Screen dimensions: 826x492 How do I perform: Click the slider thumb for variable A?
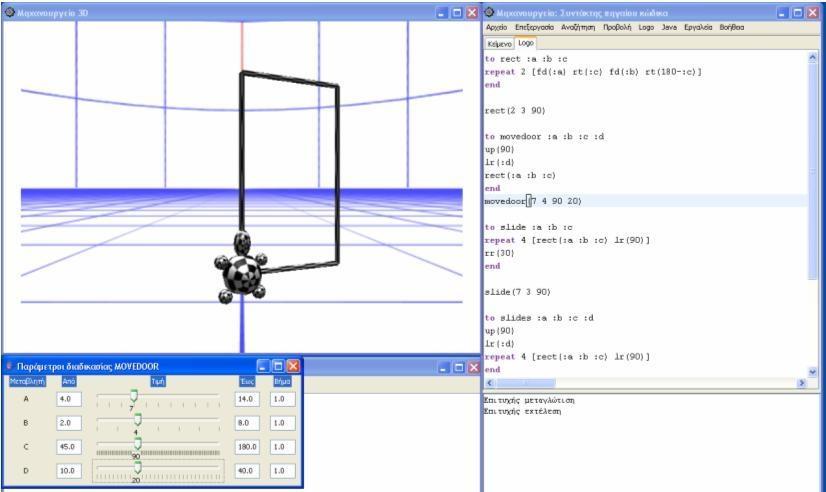point(134,396)
